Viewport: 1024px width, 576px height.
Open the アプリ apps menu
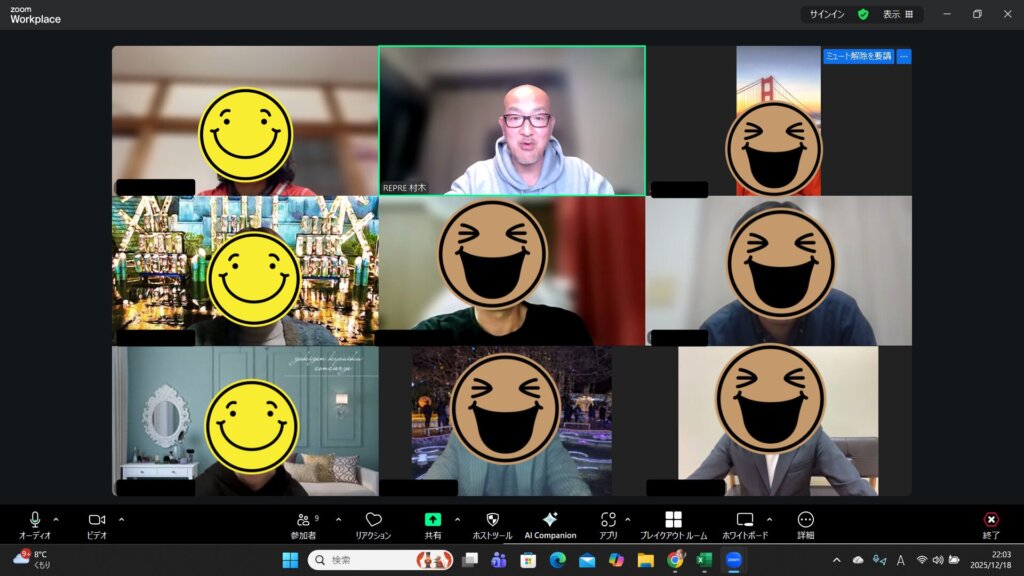click(x=608, y=520)
